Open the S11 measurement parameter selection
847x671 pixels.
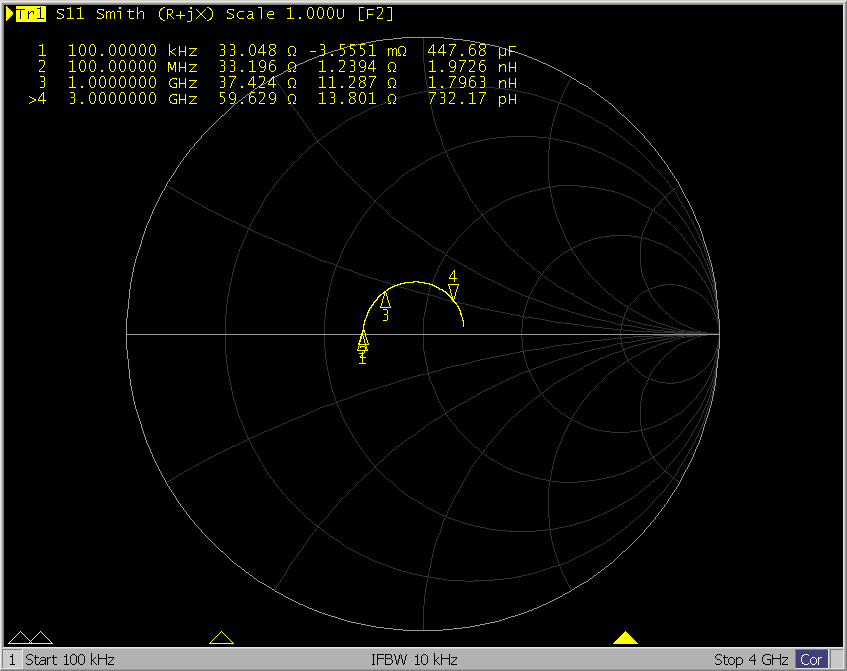pos(71,15)
